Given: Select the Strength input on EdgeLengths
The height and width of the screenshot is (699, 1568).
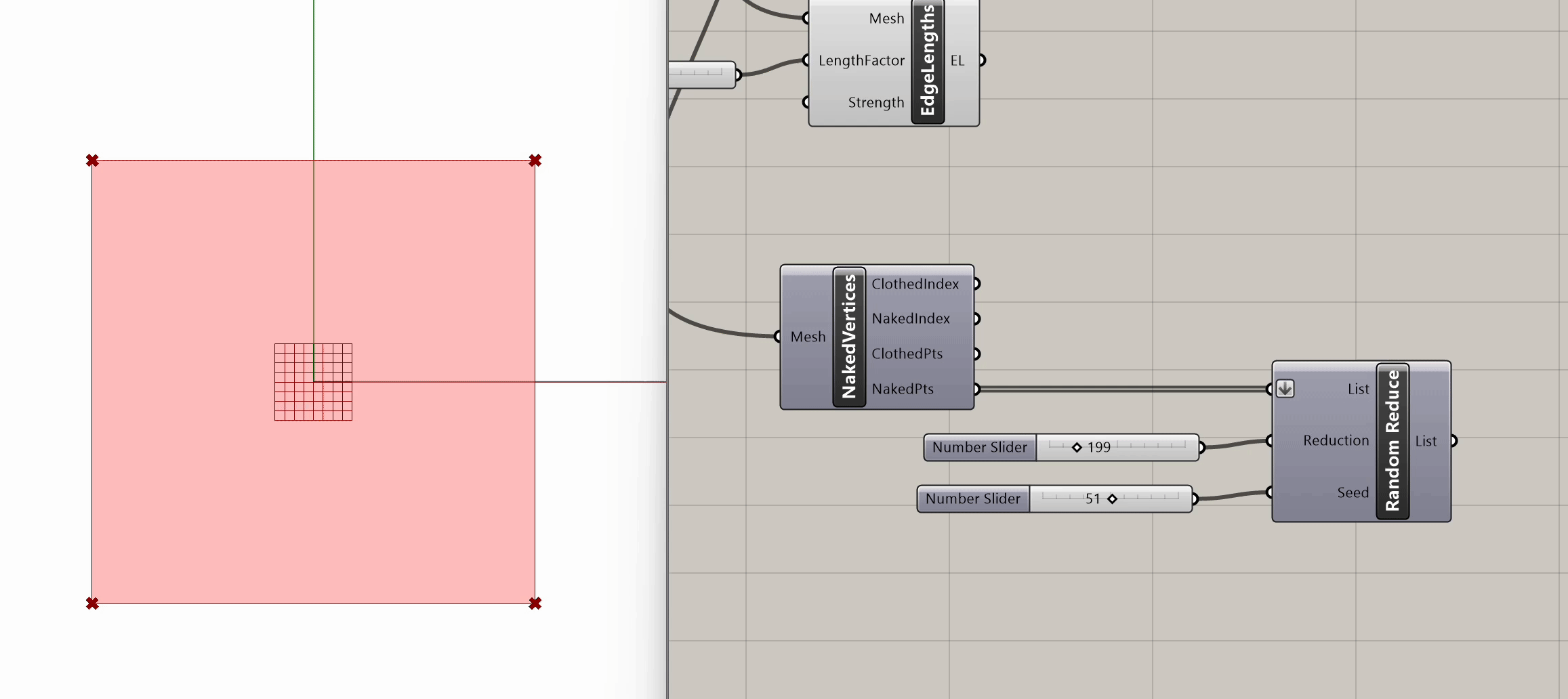Looking at the screenshot, I should pos(875,102).
